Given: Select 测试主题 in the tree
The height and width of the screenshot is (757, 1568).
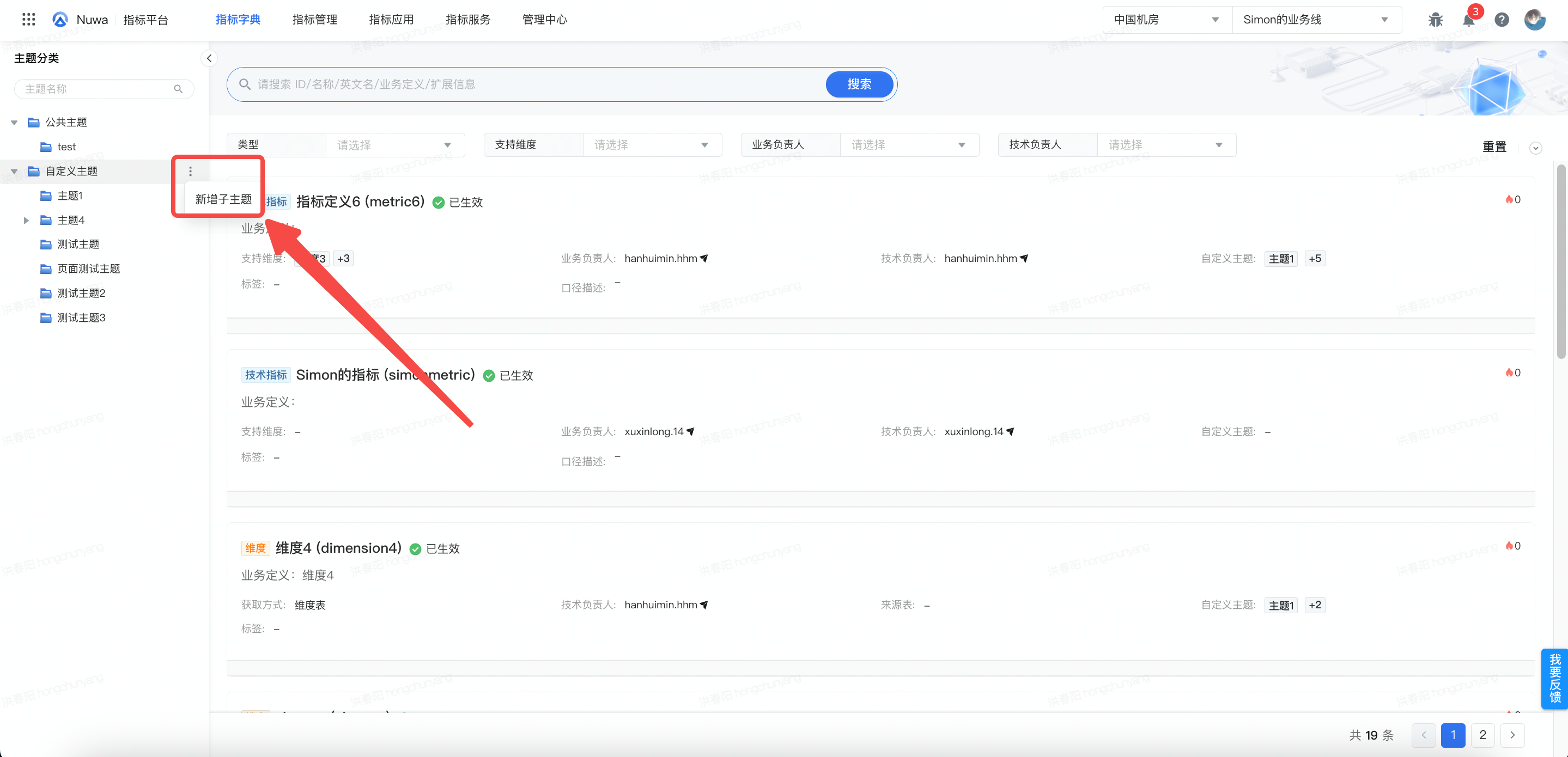Looking at the screenshot, I should 78,244.
